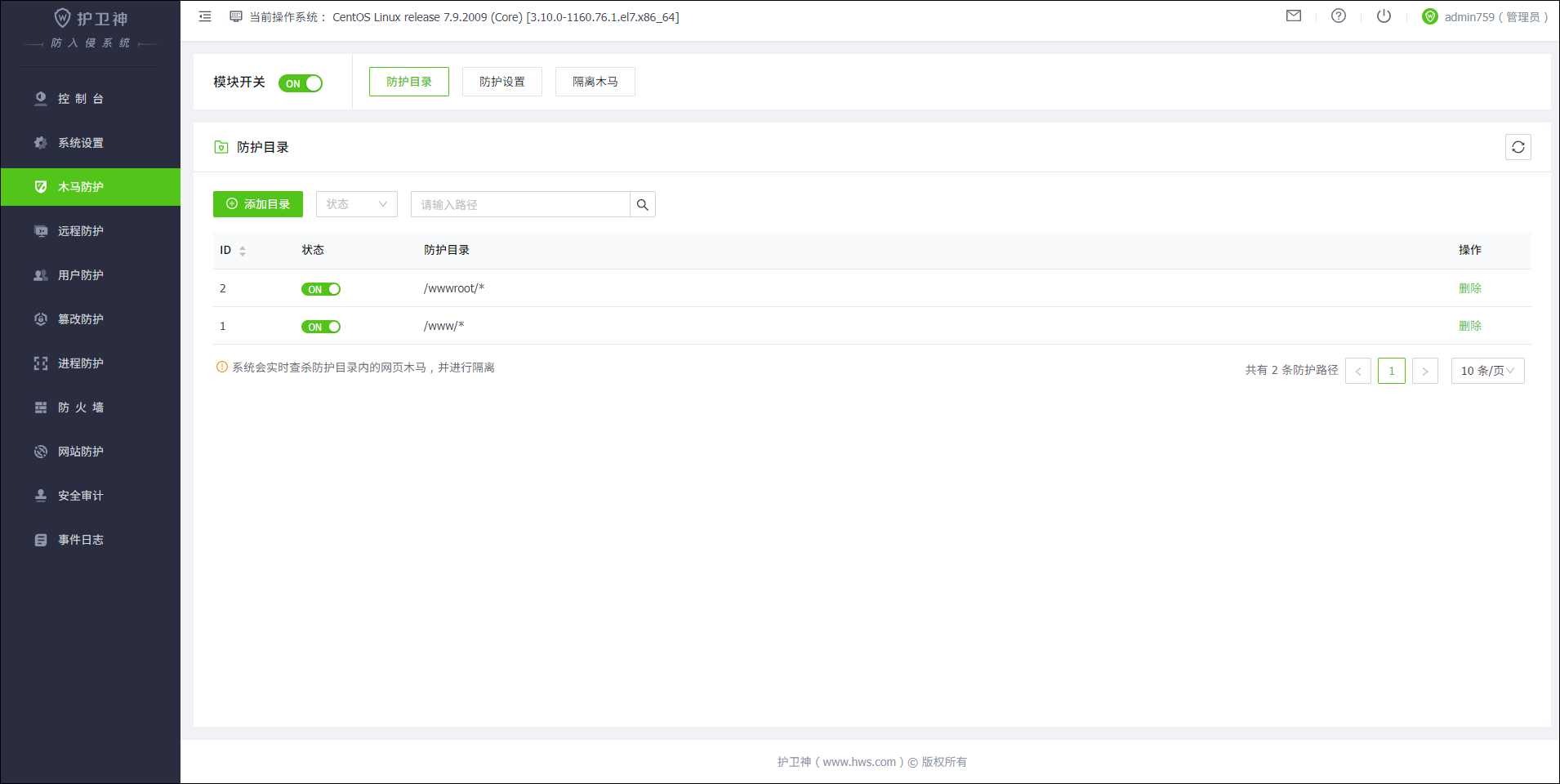
Task: Click the 添加目录 button
Action: click(258, 204)
